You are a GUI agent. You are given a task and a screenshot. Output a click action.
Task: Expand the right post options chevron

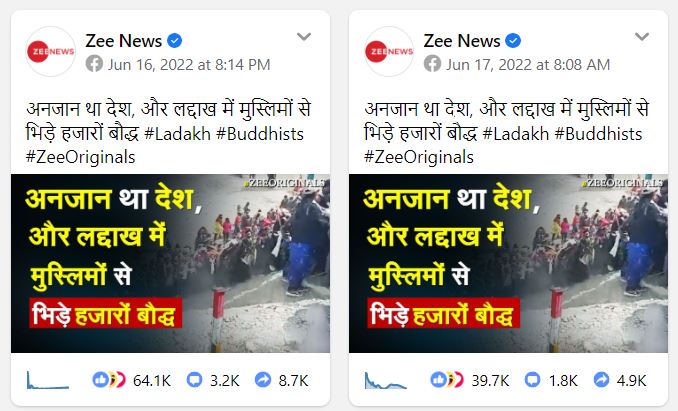(x=642, y=36)
